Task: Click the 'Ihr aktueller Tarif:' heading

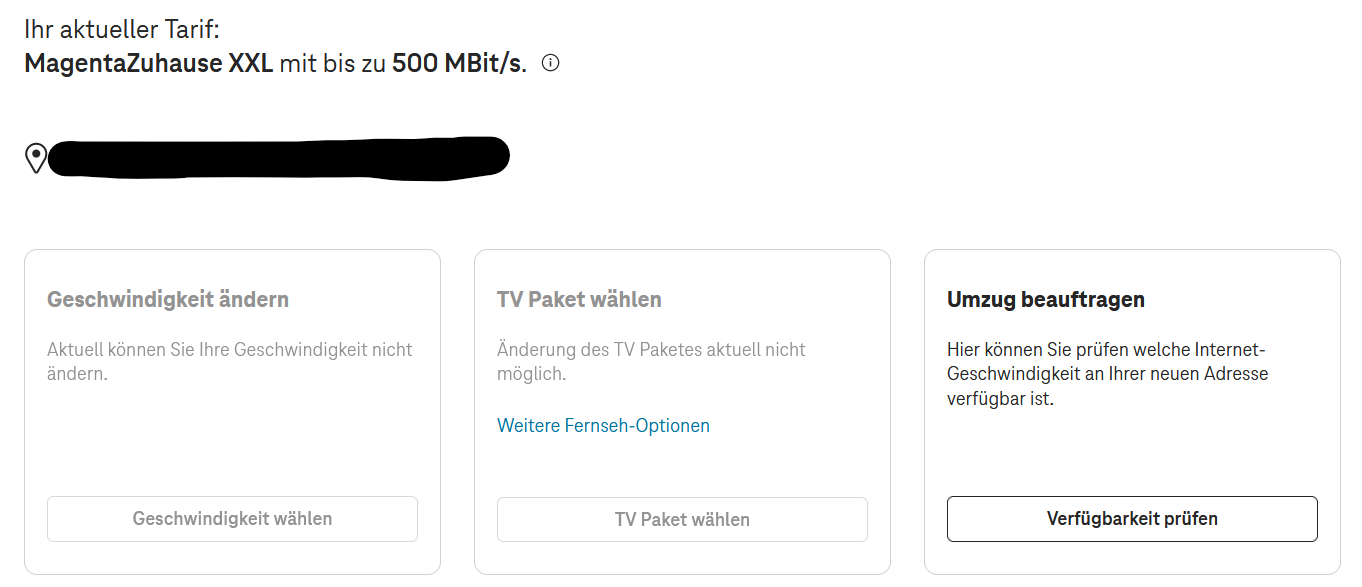Action: 121,29
